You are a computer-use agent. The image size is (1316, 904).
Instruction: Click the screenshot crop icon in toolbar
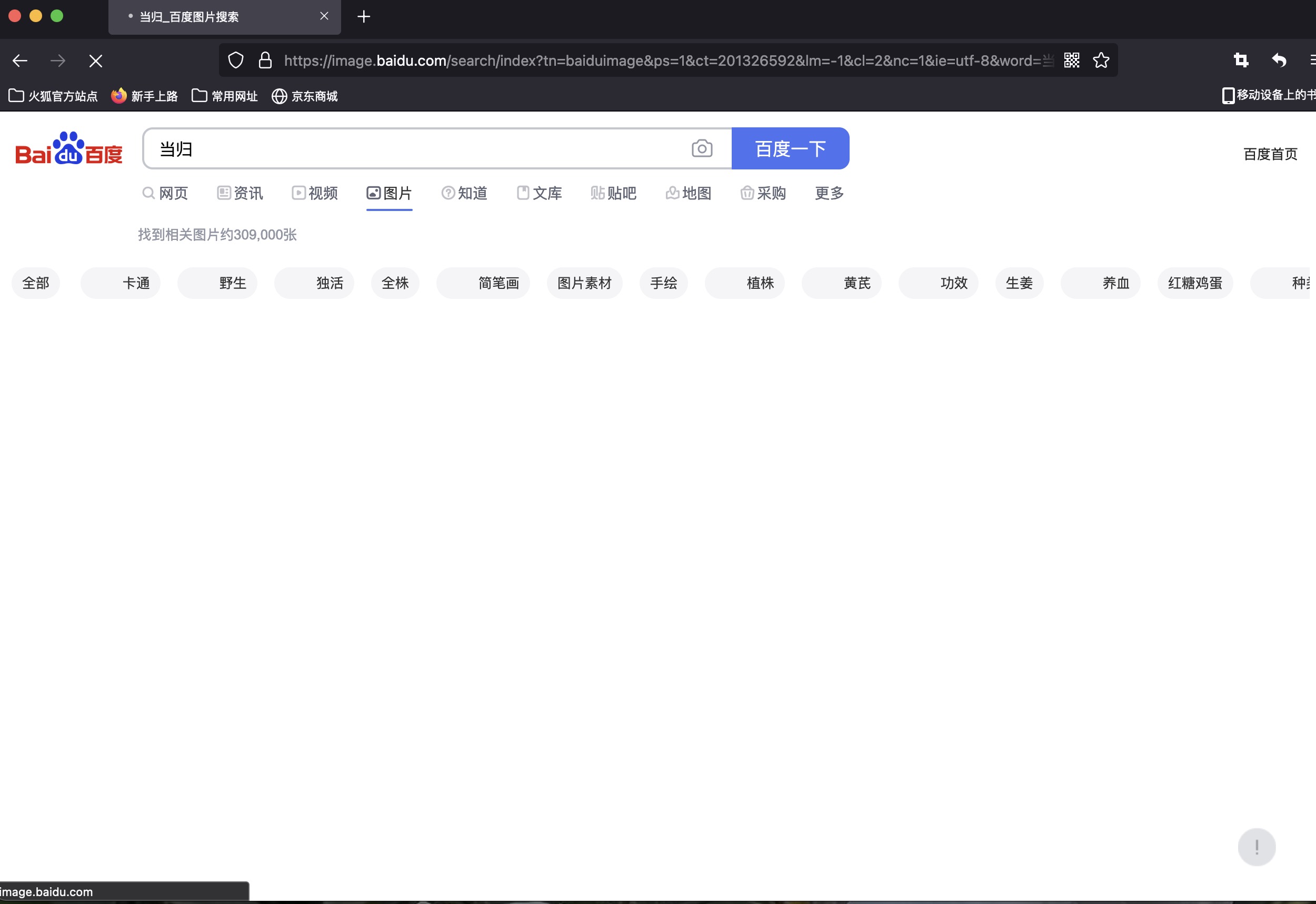click(x=1241, y=61)
